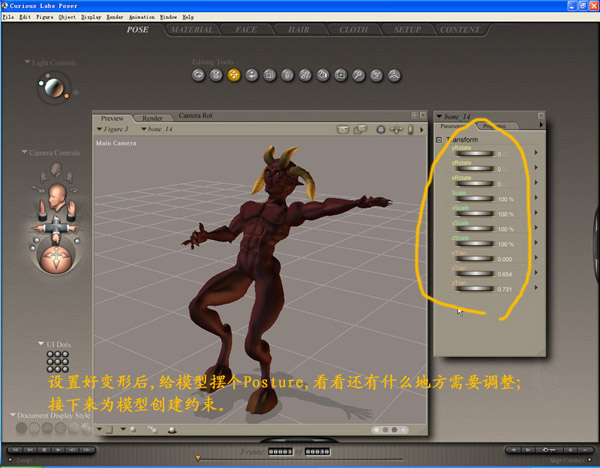Click Render in New Window icon
Screen dimensions: 600x468
tap(360, 129)
